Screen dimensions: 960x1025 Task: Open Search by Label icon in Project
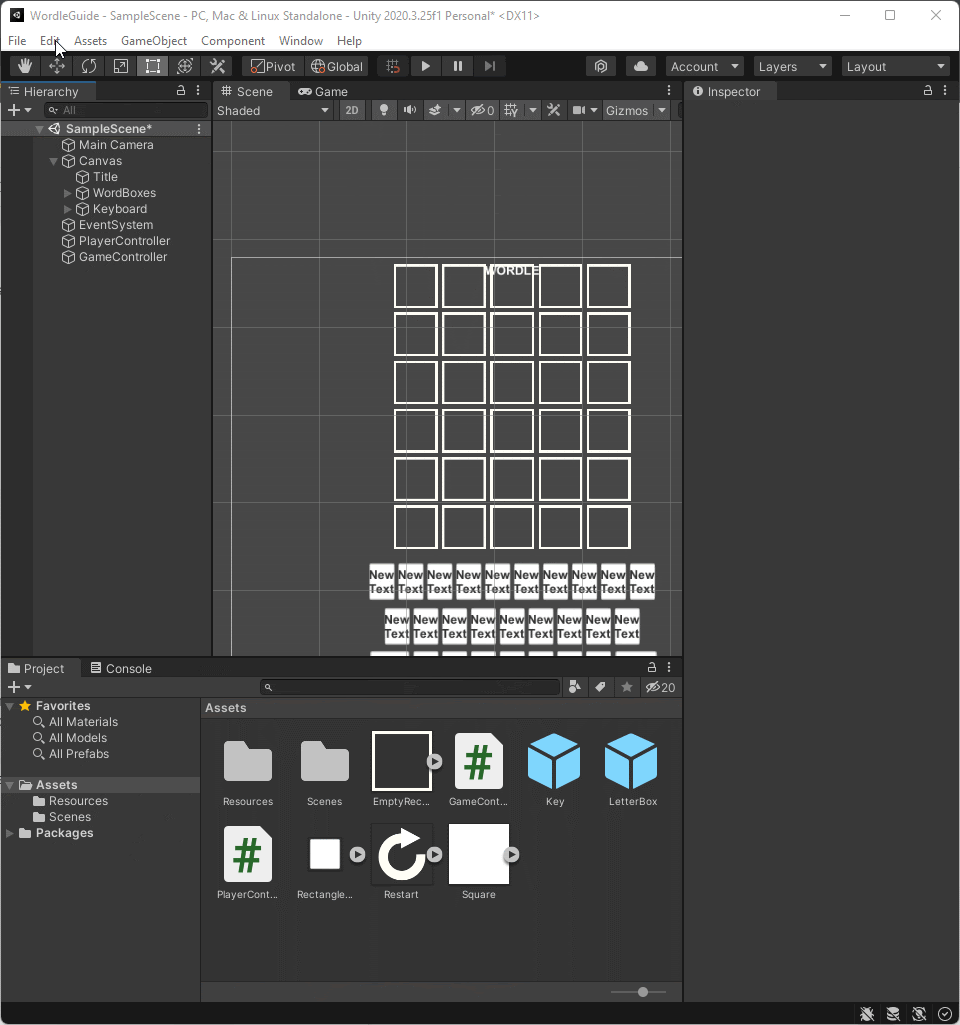pyautogui.click(x=600, y=687)
